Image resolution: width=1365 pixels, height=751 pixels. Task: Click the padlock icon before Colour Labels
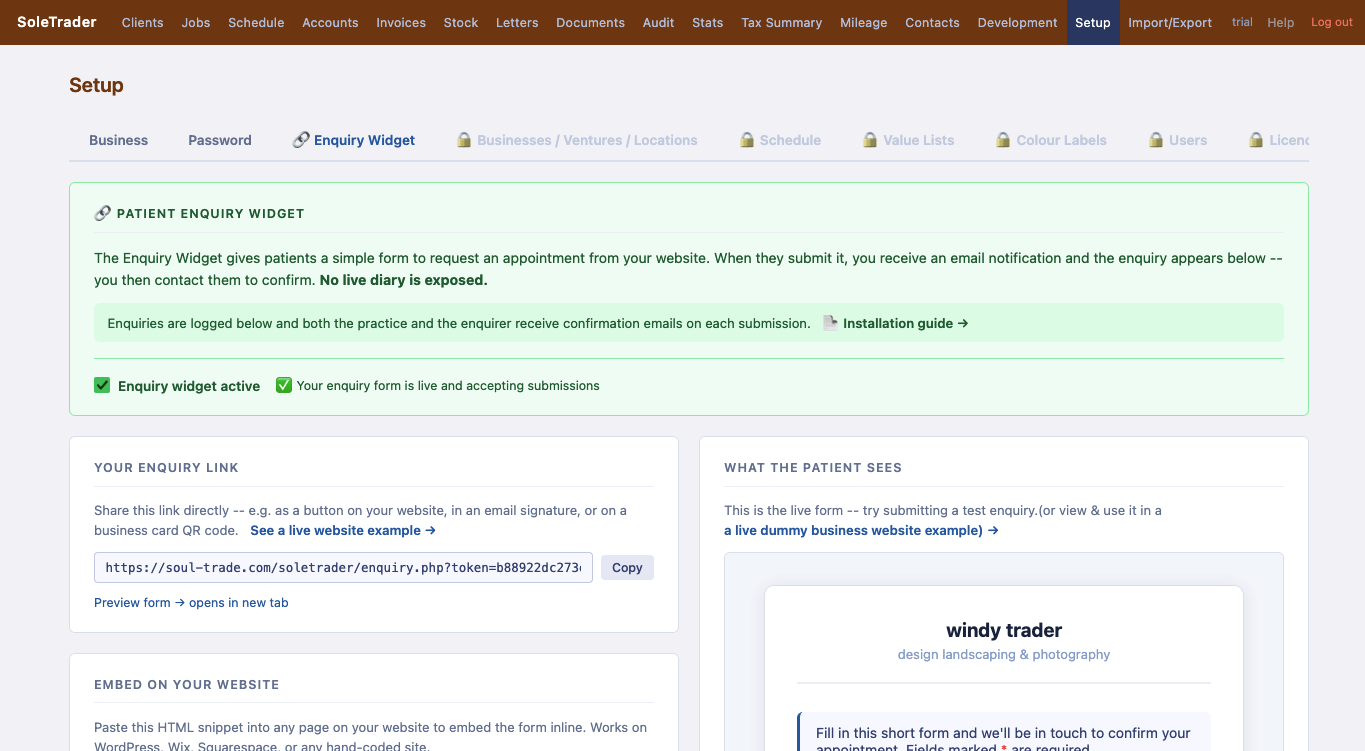coord(1003,140)
